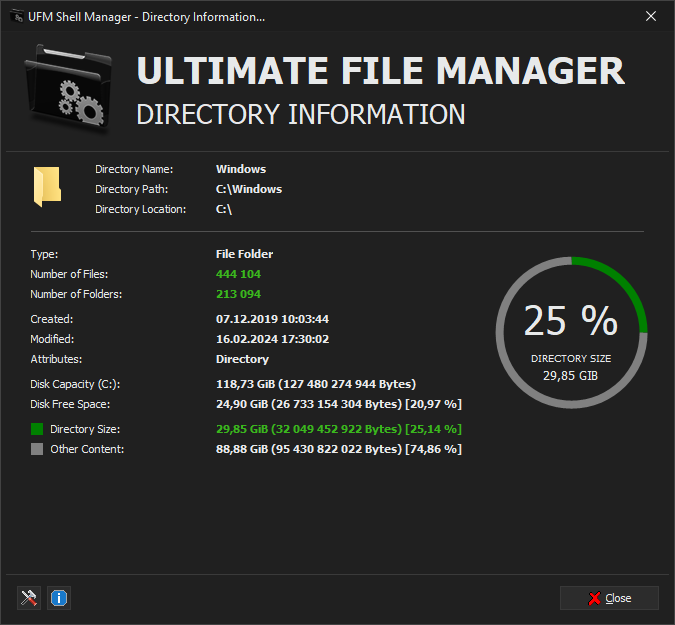Click the other content value 88,88 GiB

pyautogui.click(x=339, y=449)
